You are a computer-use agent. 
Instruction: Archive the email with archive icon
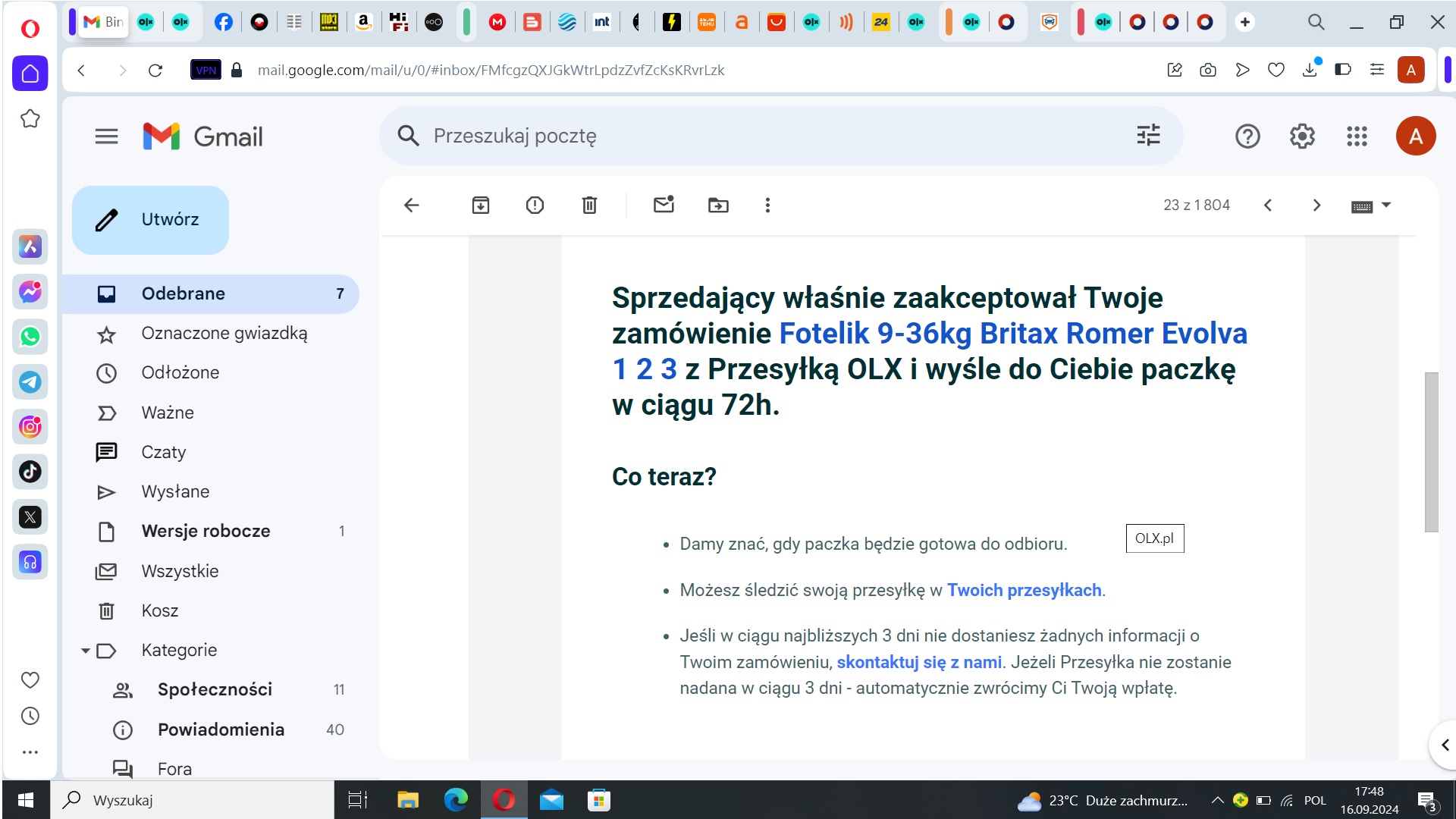click(x=481, y=206)
